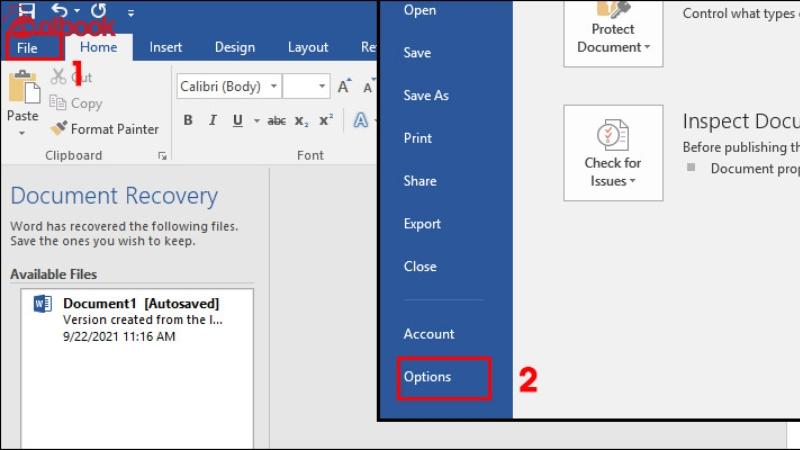Click the Superscript x² icon
This screenshot has width=800, height=450.
[x=326, y=121]
